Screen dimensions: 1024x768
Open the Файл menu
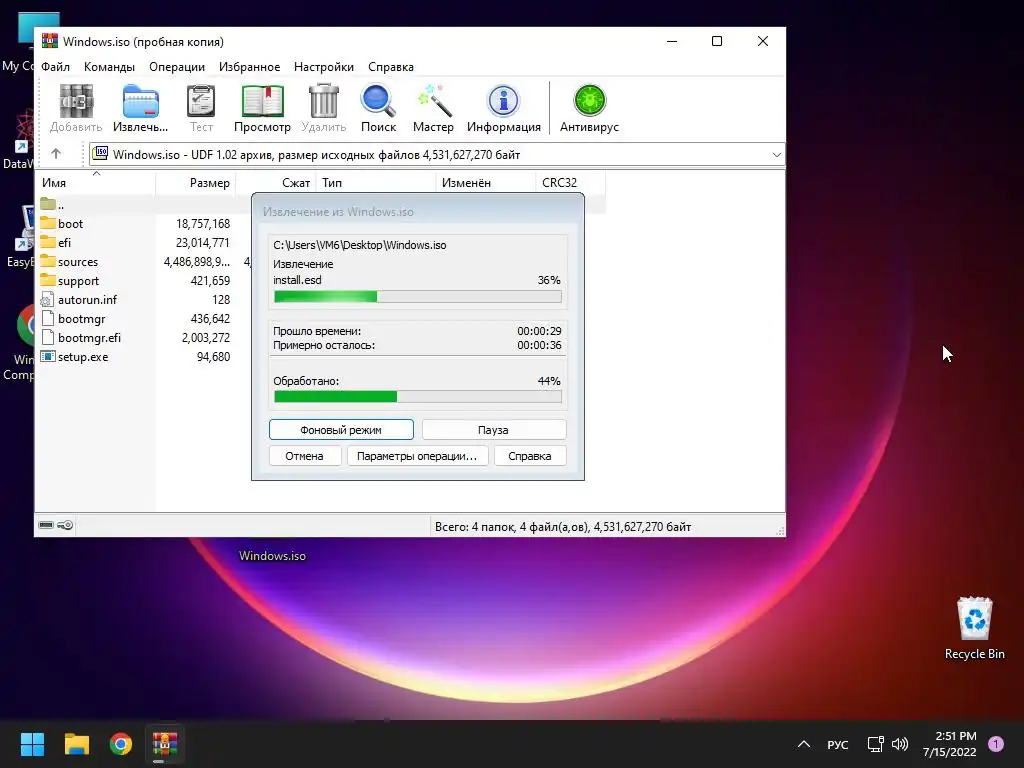click(56, 67)
